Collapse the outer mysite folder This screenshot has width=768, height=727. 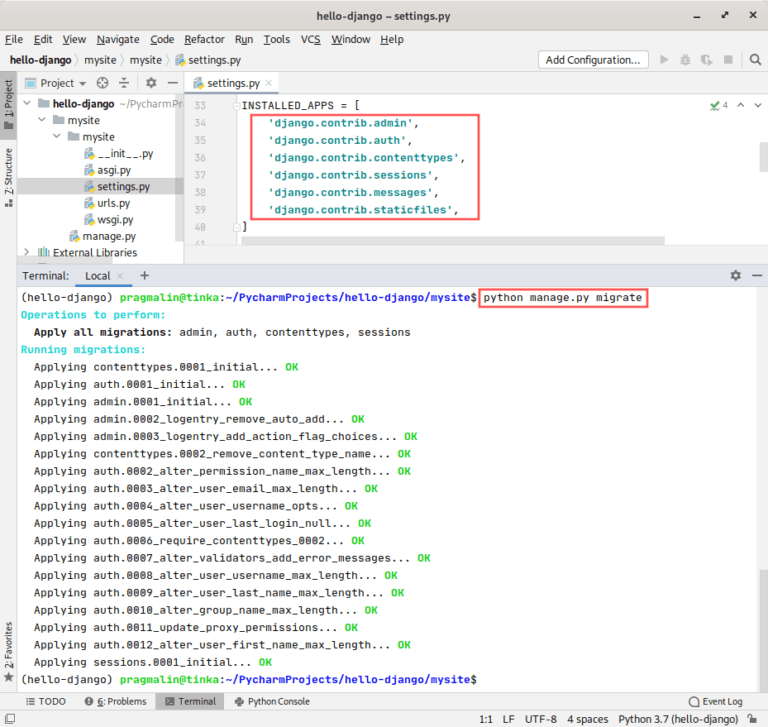click(x=42, y=120)
